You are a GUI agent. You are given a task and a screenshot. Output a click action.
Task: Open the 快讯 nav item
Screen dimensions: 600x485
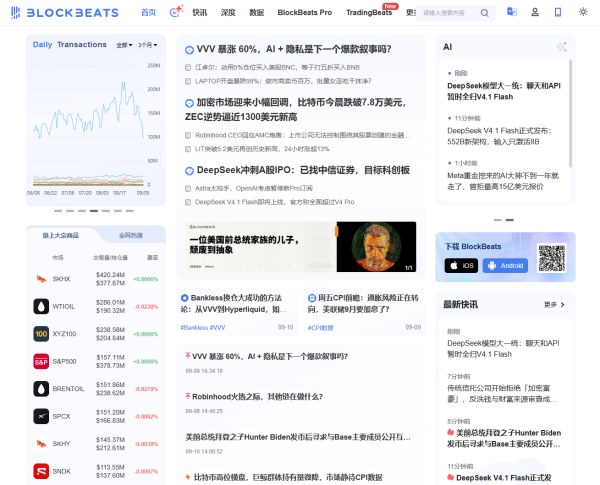click(x=199, y=13)
